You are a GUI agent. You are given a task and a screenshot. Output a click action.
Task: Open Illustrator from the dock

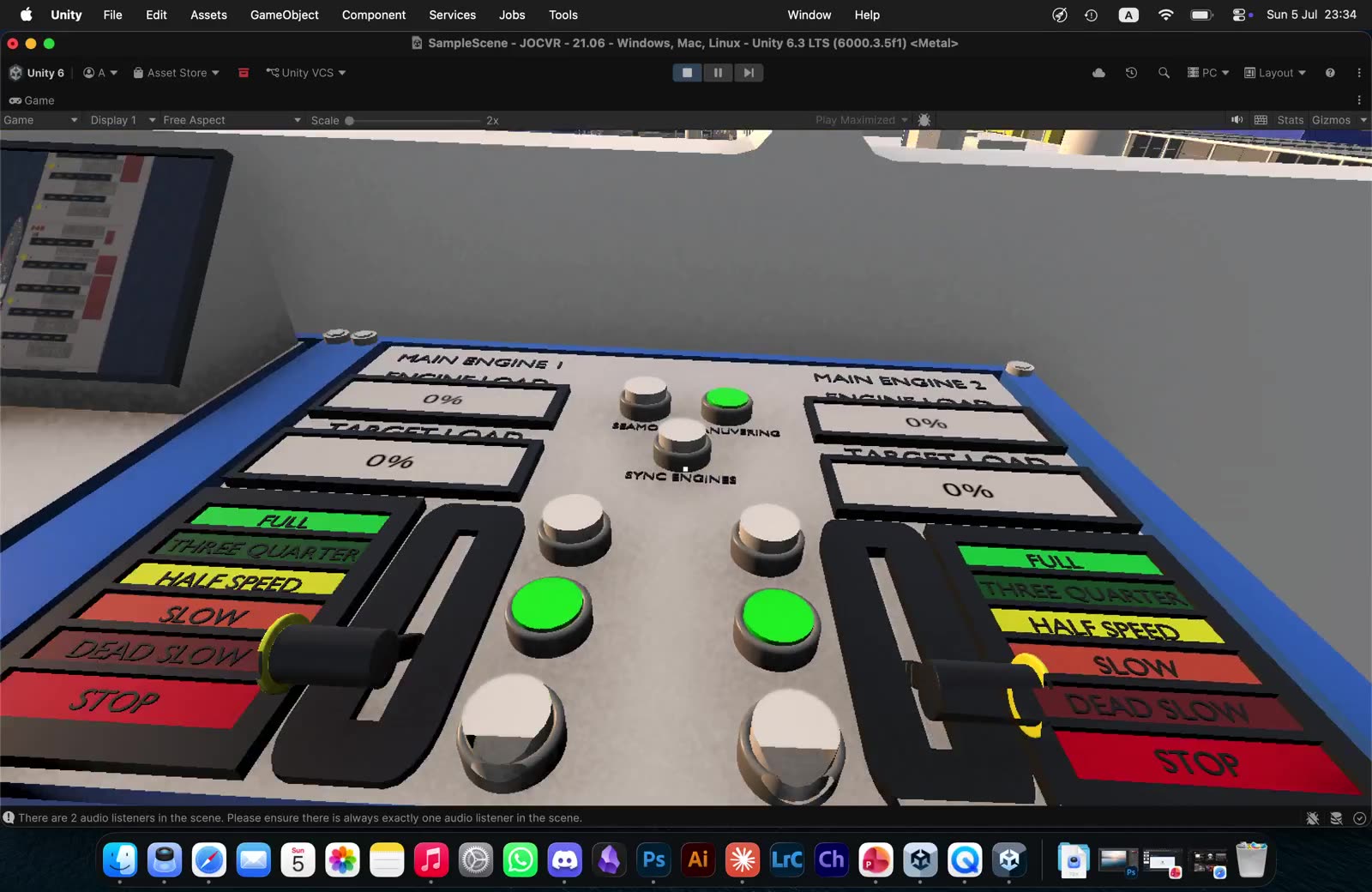click(x=698, y=859)
